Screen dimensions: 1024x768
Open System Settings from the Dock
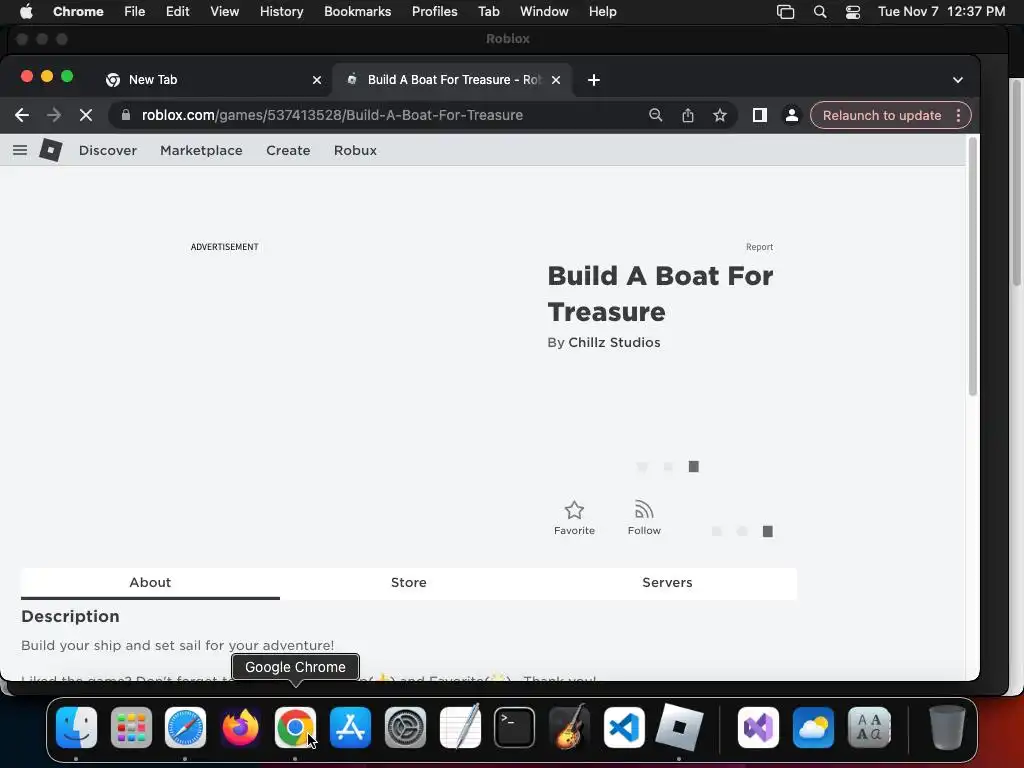405,727
